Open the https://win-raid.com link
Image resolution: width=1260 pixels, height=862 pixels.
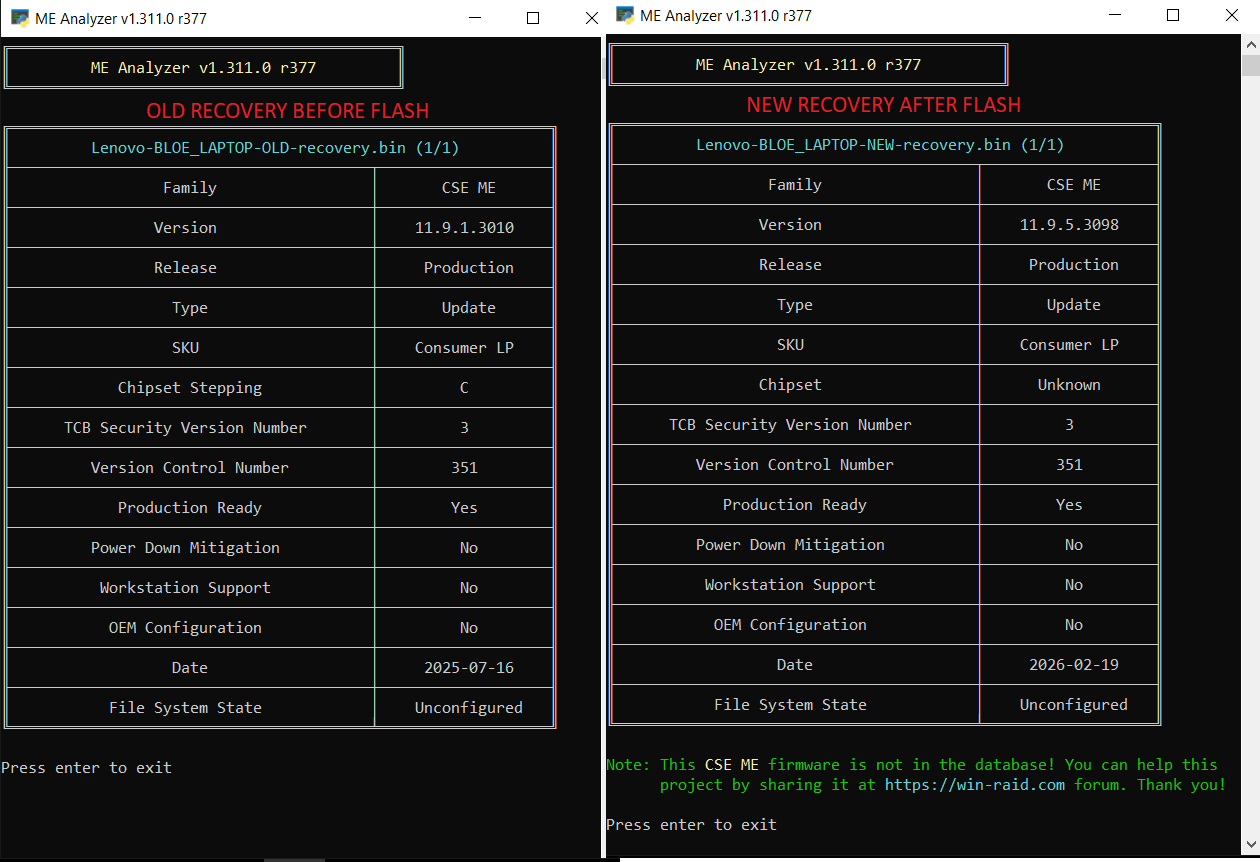[x=975, y=785]
